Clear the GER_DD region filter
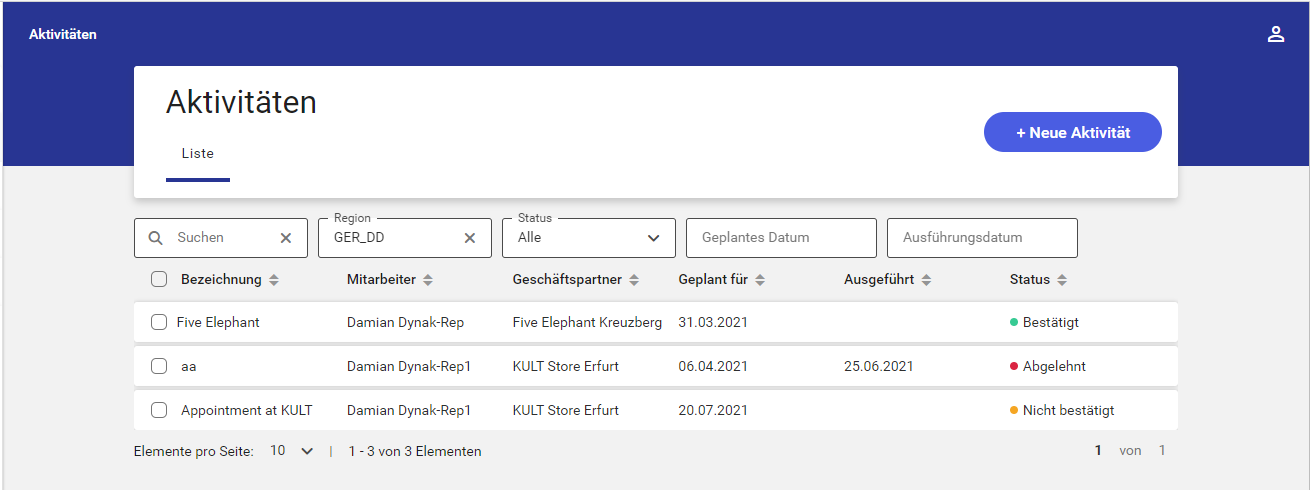 470,238
